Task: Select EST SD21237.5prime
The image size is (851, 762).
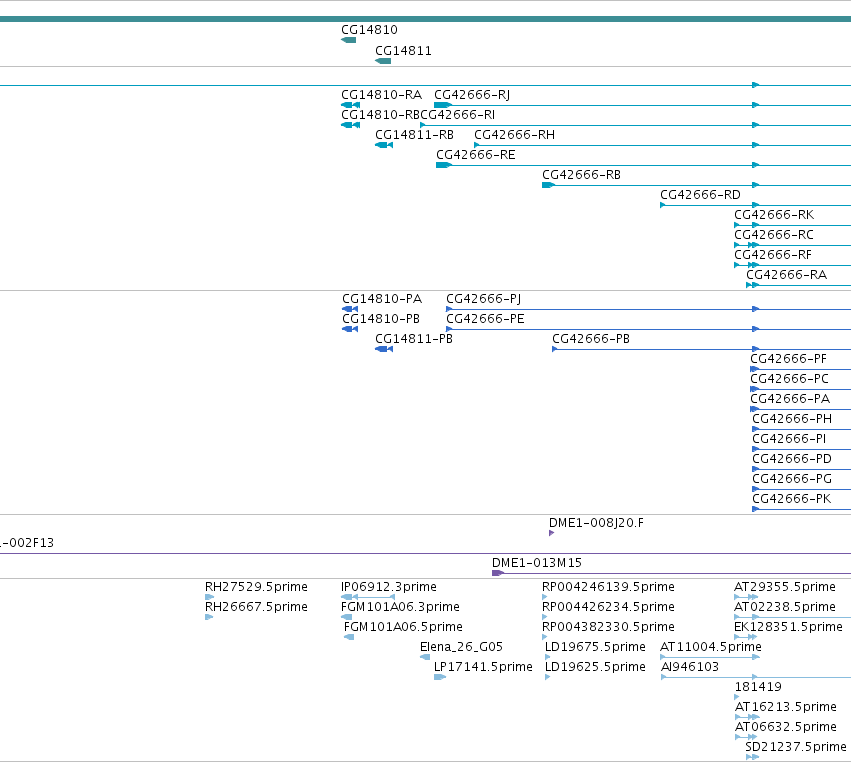Action: (x=796, y=747)
